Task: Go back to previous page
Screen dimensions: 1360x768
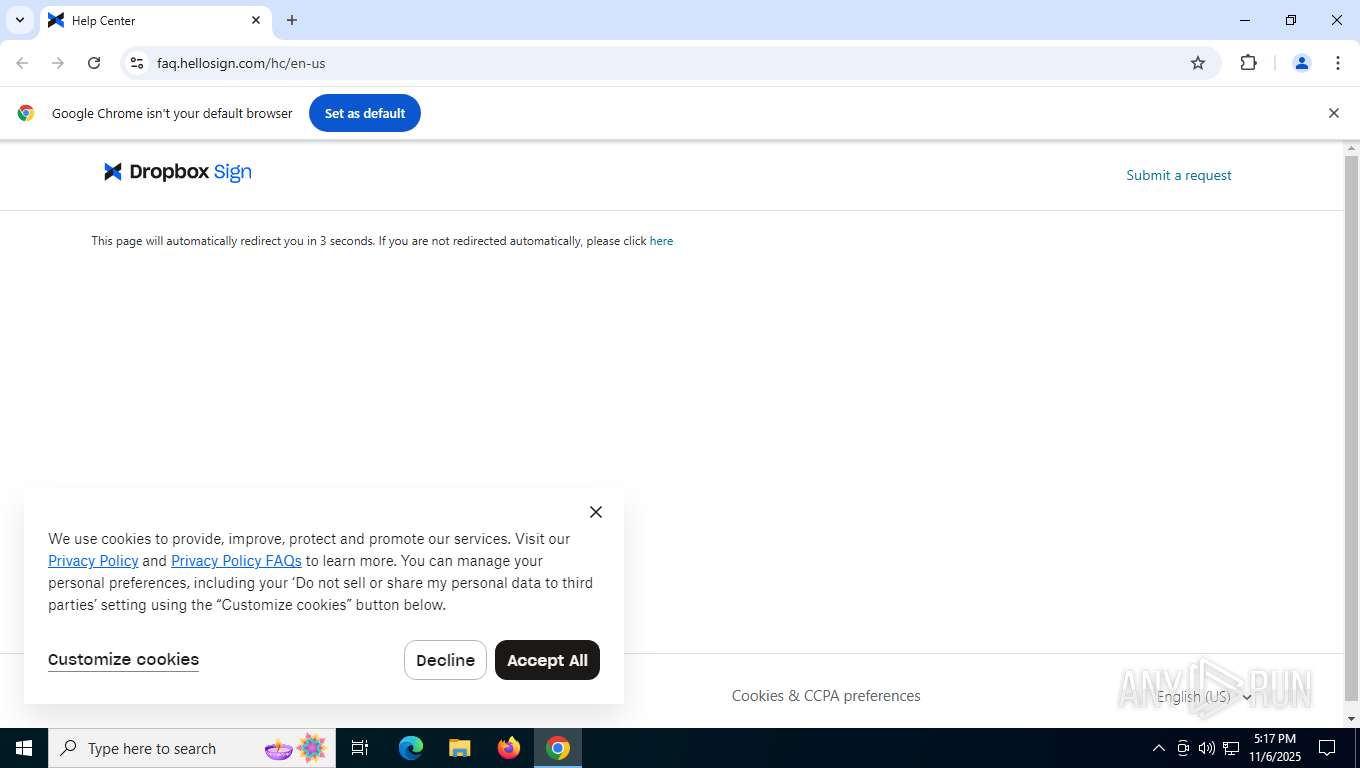Action: pos(22,63)
